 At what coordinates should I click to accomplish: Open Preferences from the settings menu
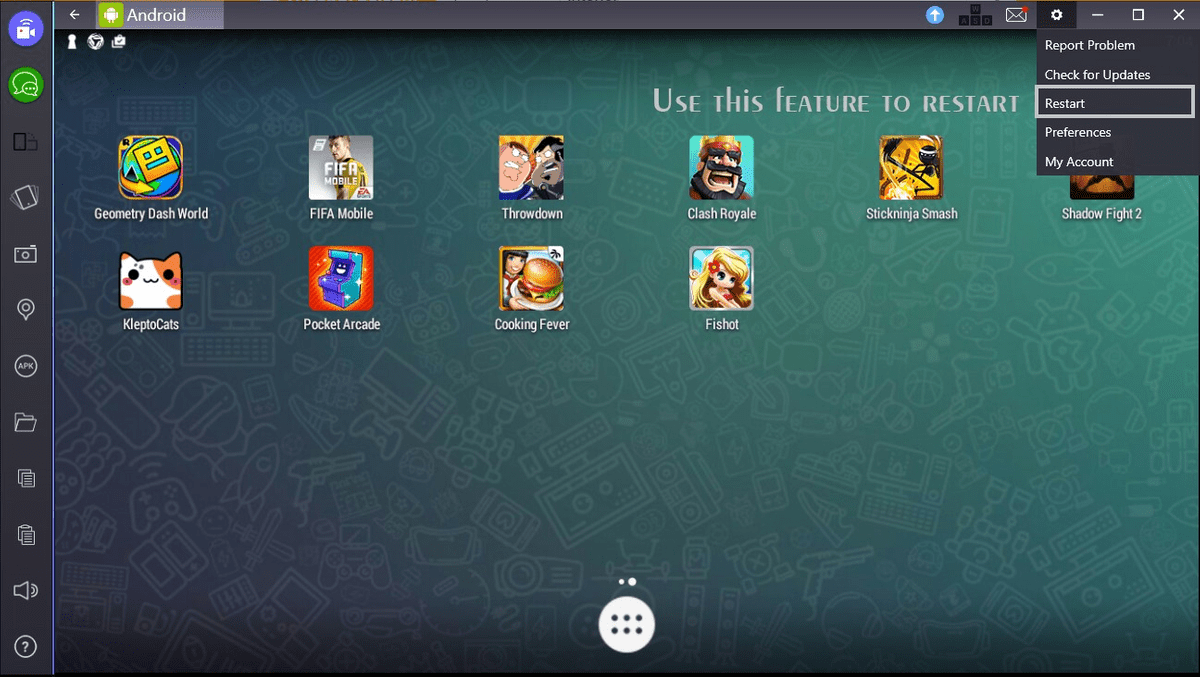point(1077,131)
